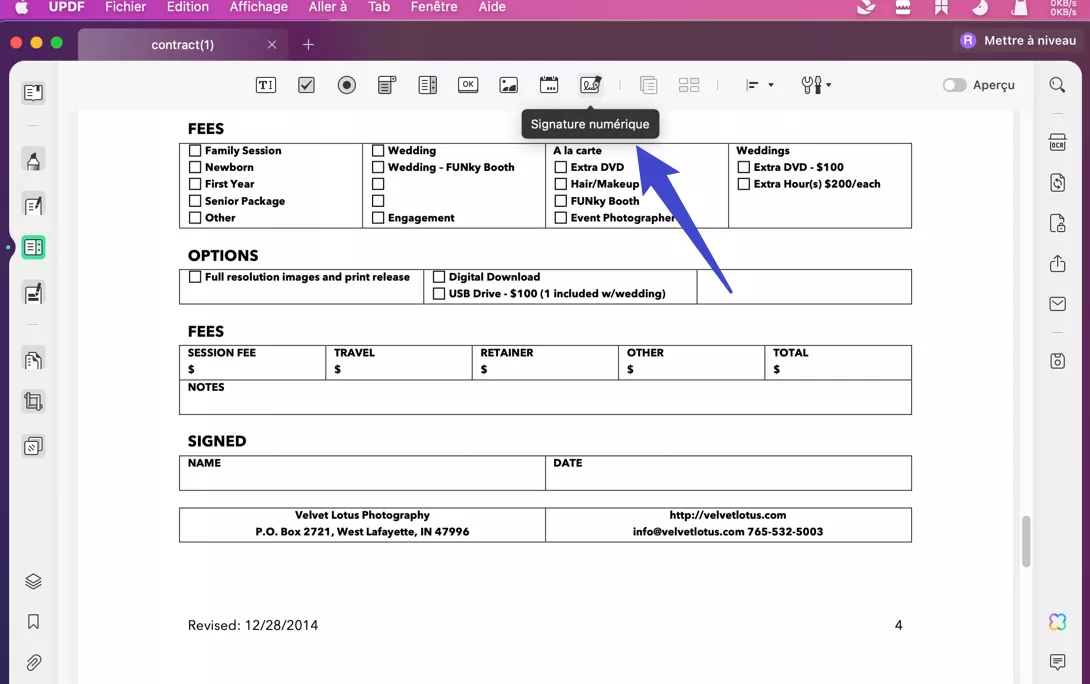
Task: Open the Attachments paperclip icon
Action: [33, 662]
